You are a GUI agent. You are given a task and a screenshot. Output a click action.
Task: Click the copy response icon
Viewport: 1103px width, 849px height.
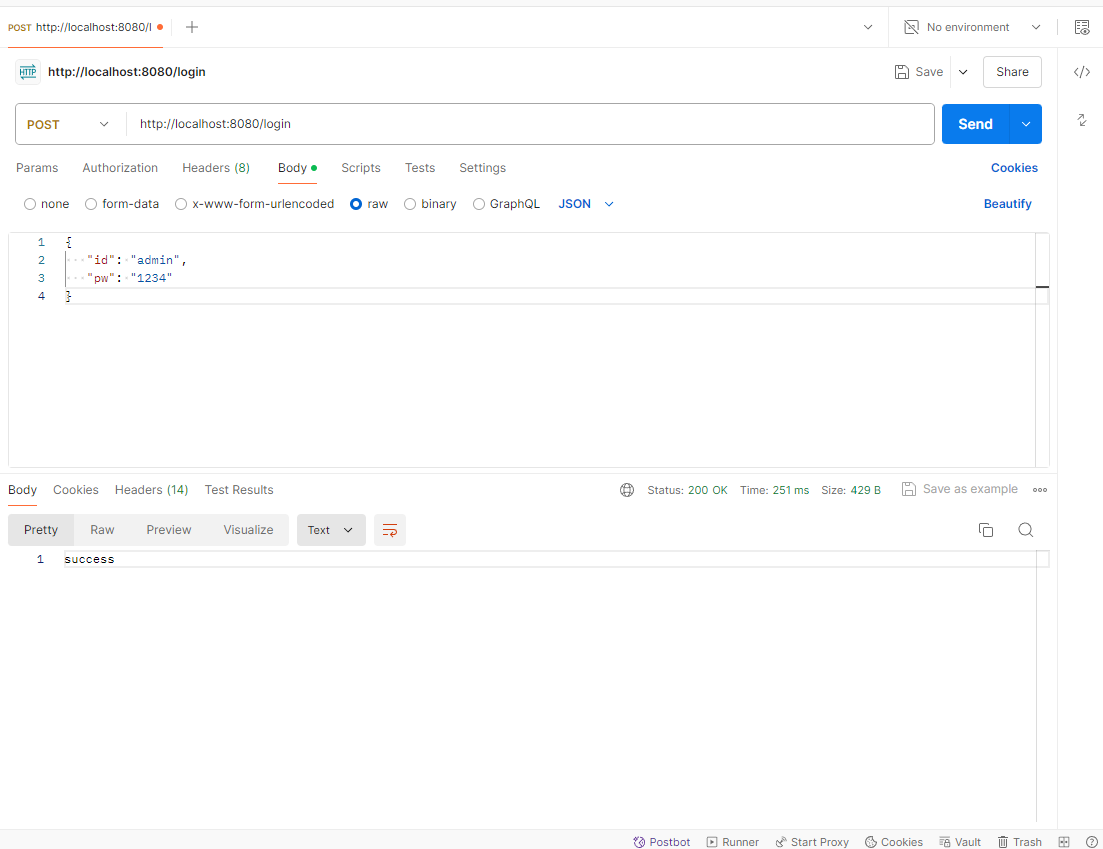(x=986, y=530)
